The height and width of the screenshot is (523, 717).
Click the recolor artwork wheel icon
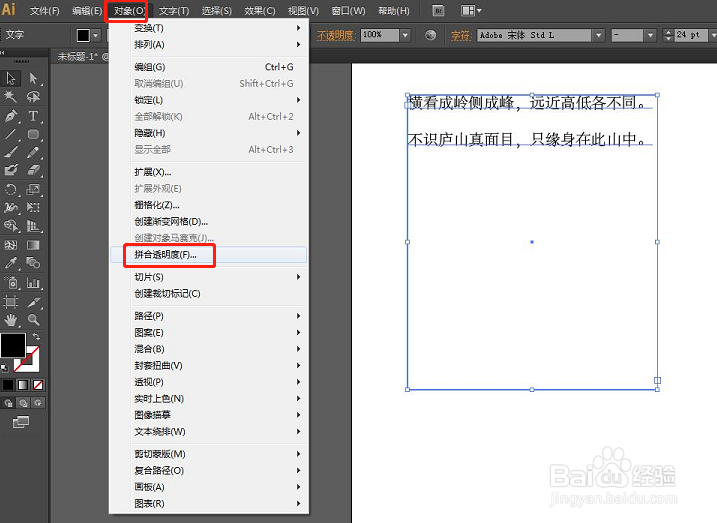click(x=430, y=35)
